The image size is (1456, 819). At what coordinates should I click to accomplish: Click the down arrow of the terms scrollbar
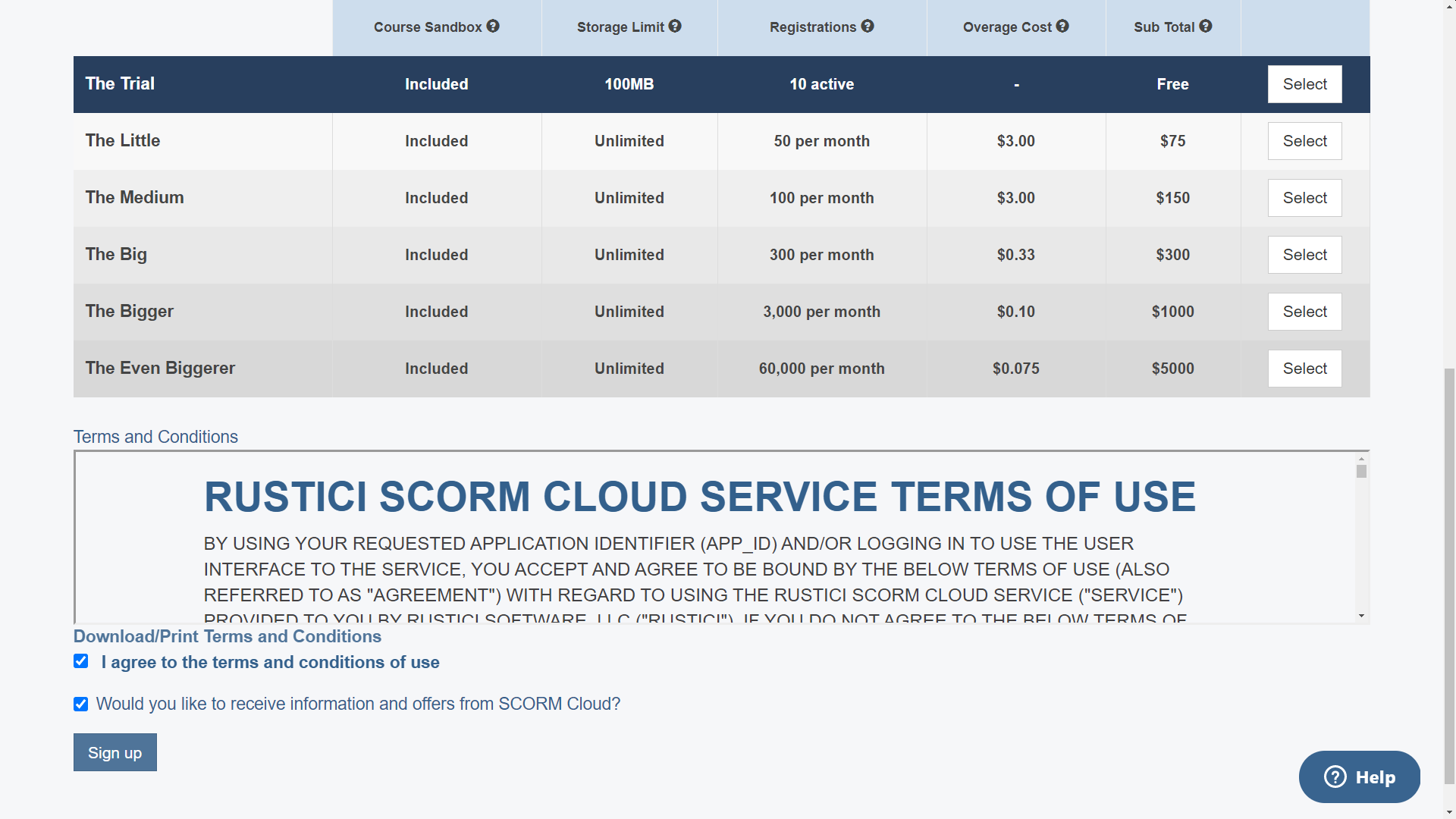[1361, 616]
